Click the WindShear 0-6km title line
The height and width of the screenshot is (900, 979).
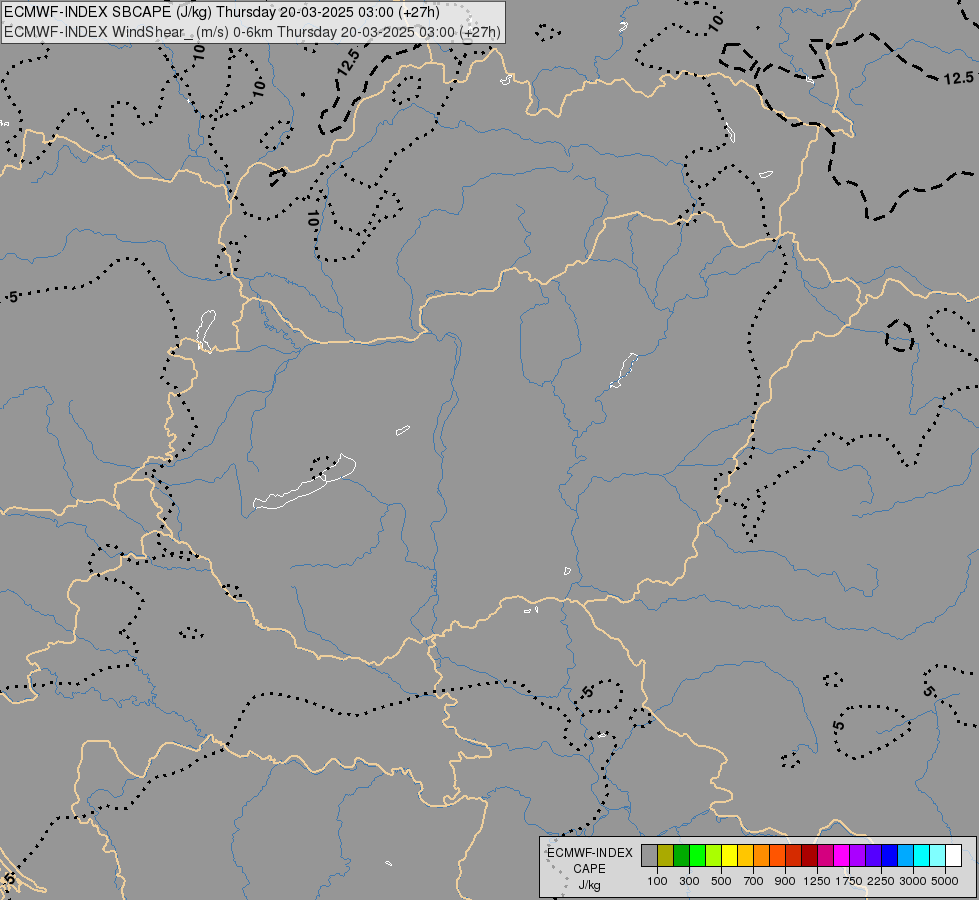(252, 32)
